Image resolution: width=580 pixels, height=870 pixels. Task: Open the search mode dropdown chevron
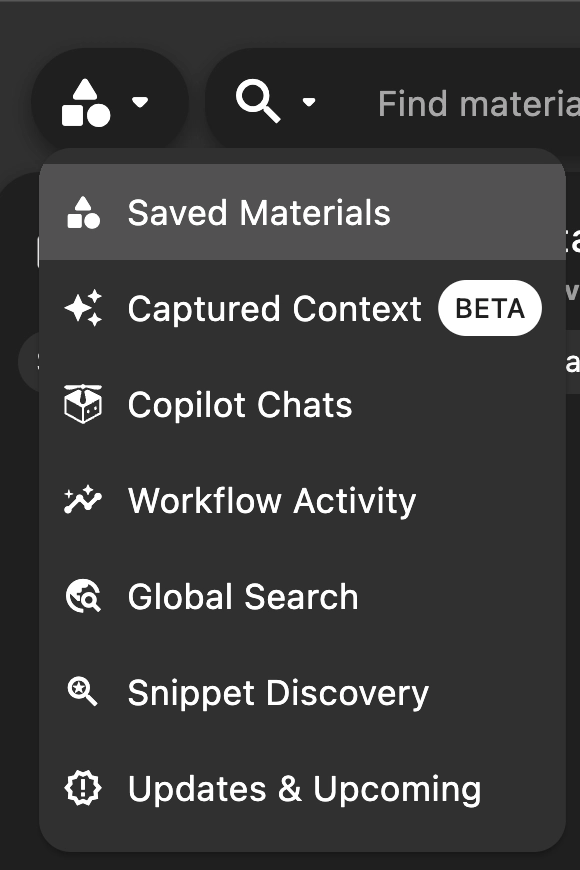coord(309,103)
